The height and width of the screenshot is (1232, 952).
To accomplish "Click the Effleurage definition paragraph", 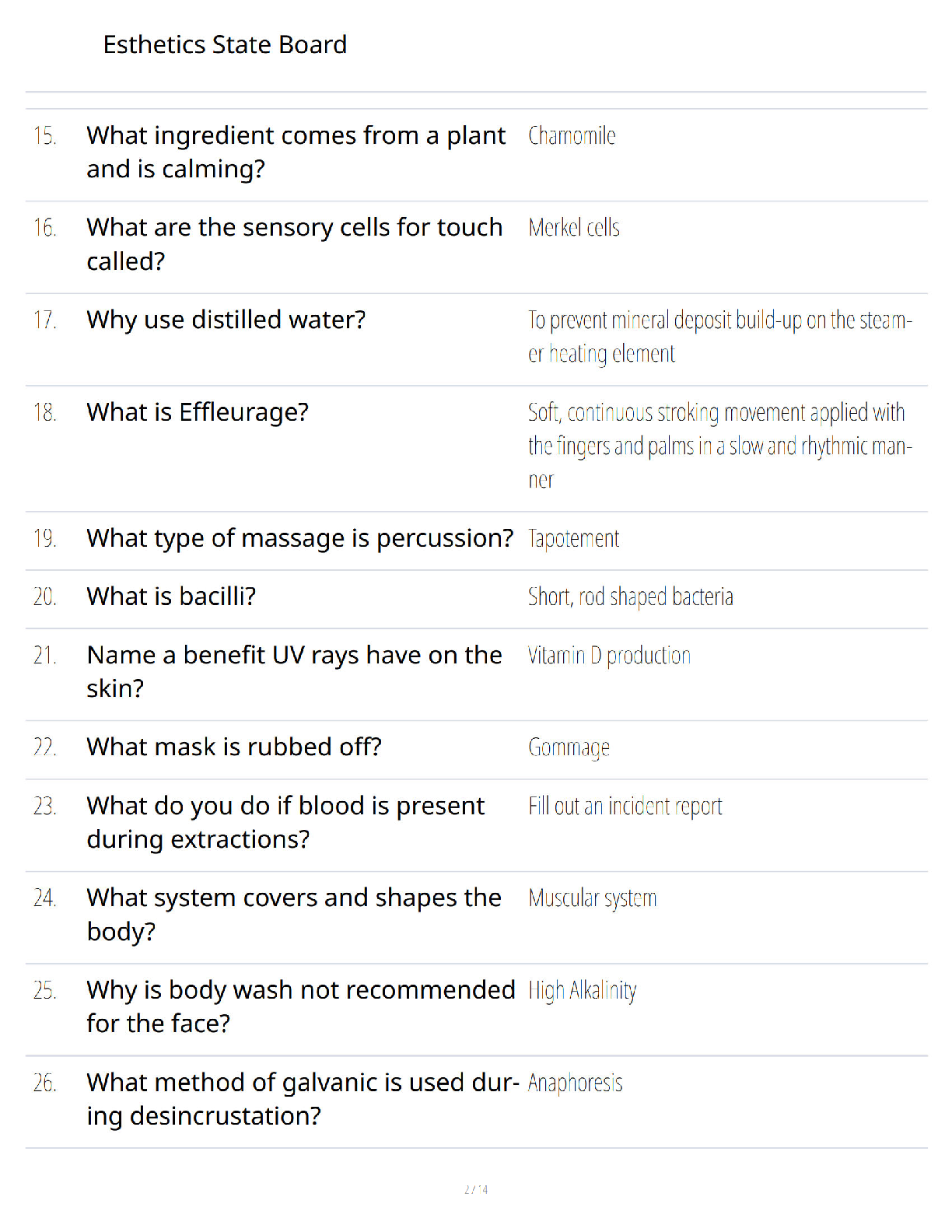I will [720, 446].
